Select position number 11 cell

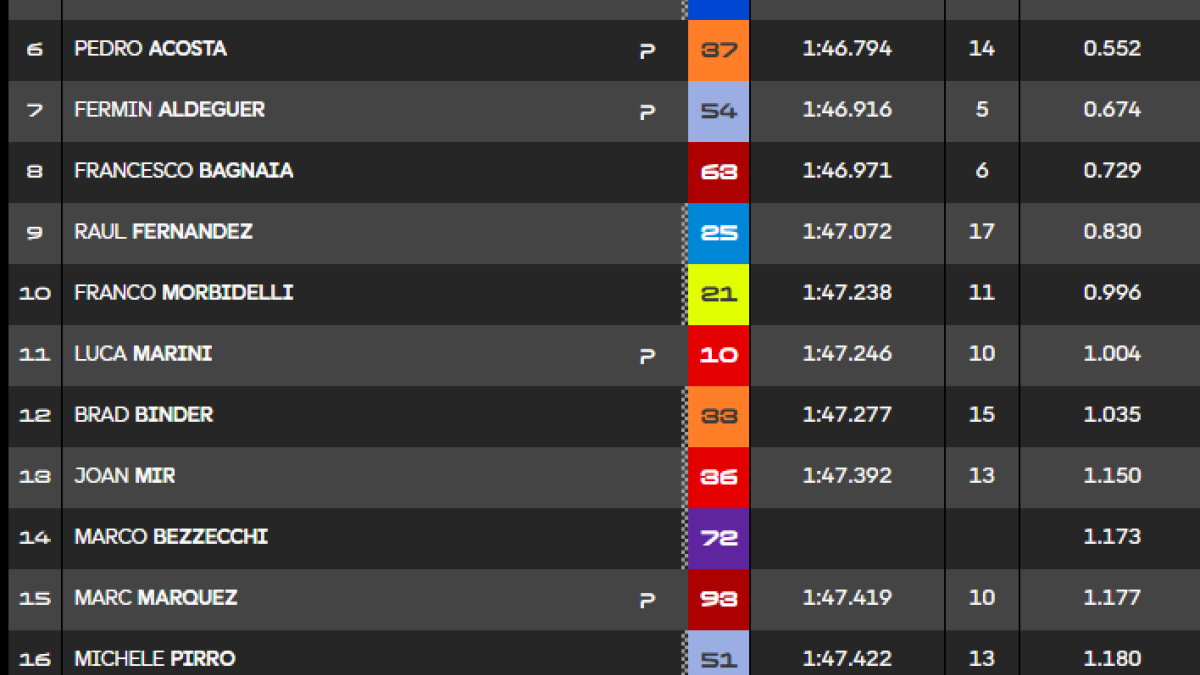click(x=35, y=355)
